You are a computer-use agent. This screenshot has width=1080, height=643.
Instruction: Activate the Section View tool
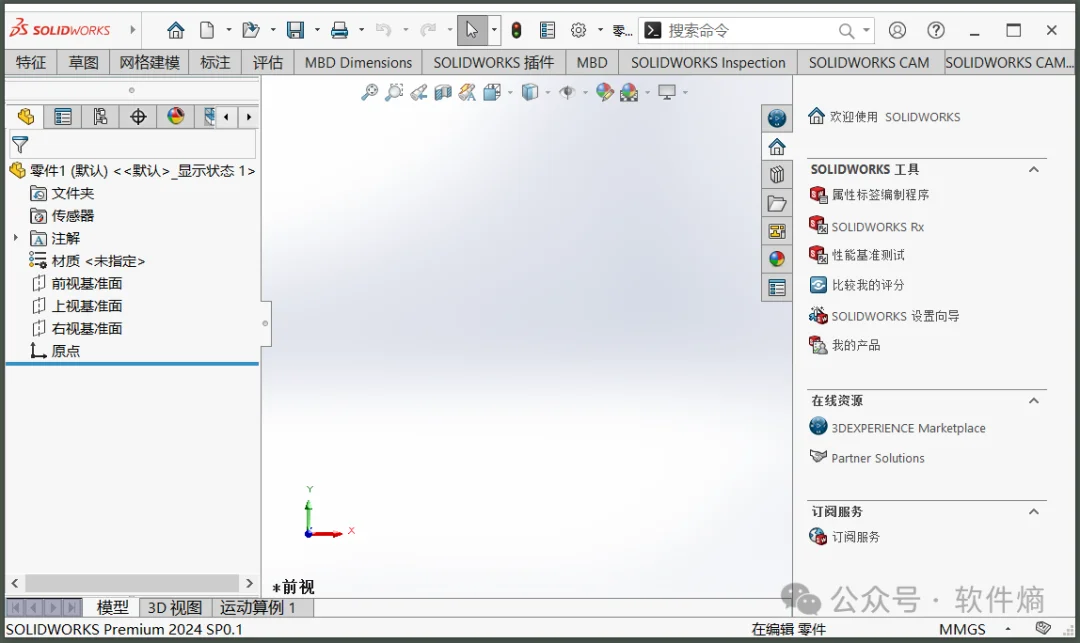[443, 92]
